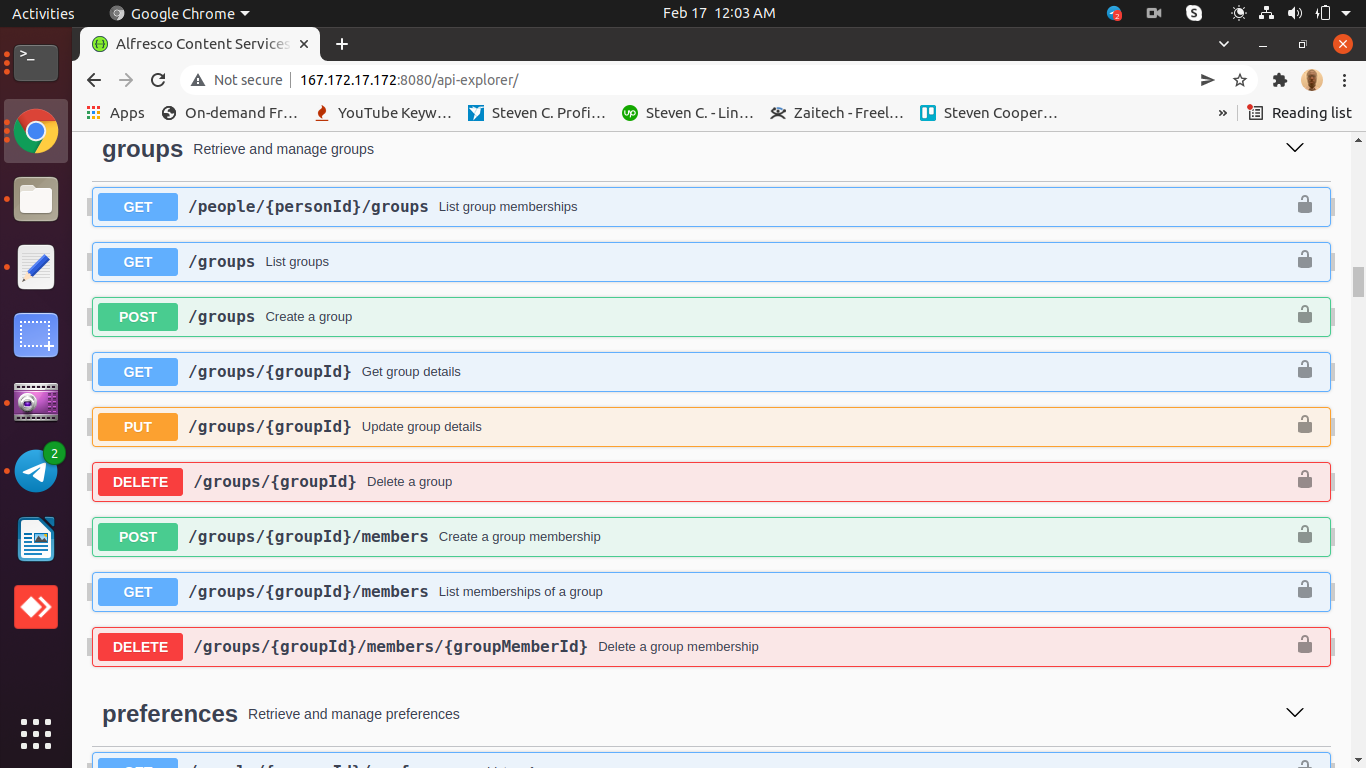Click lock icon on Update group details row
Viewport: 1366px width, 768px height.
click(1304, 425)
